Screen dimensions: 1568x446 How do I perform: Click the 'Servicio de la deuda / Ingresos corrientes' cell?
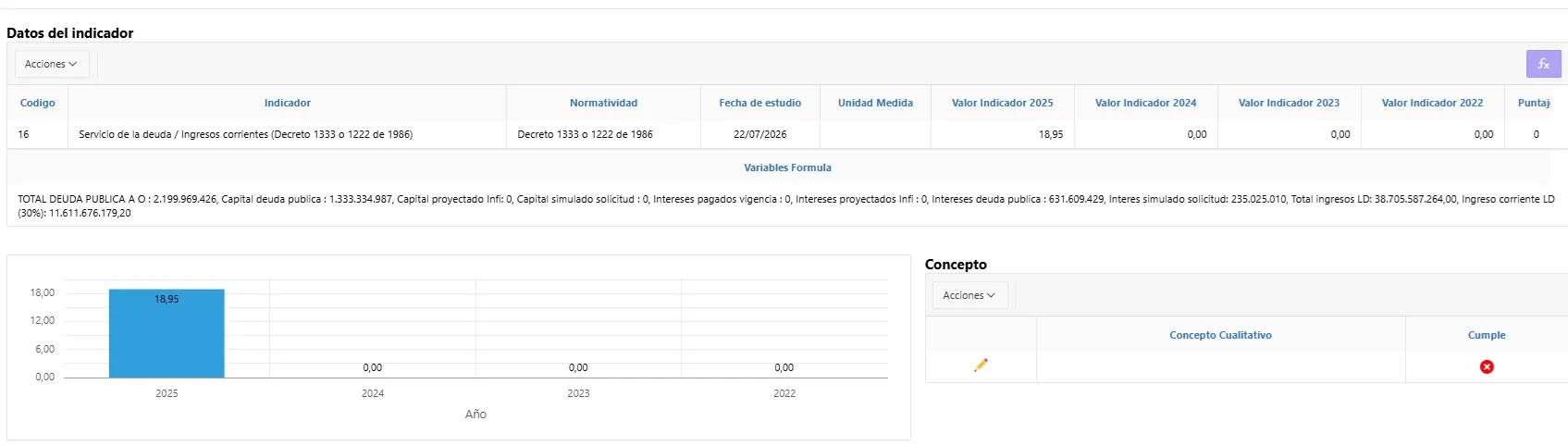point(288,134)
